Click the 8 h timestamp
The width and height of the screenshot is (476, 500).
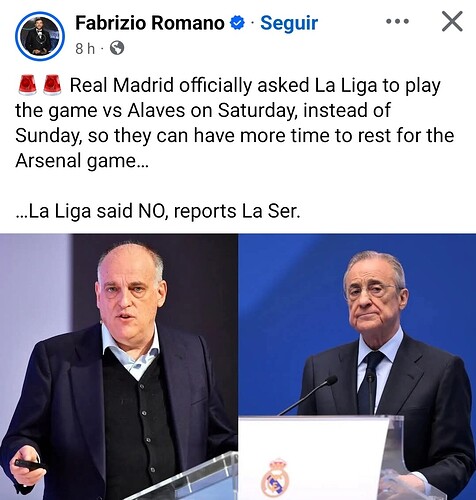point(85,49)
